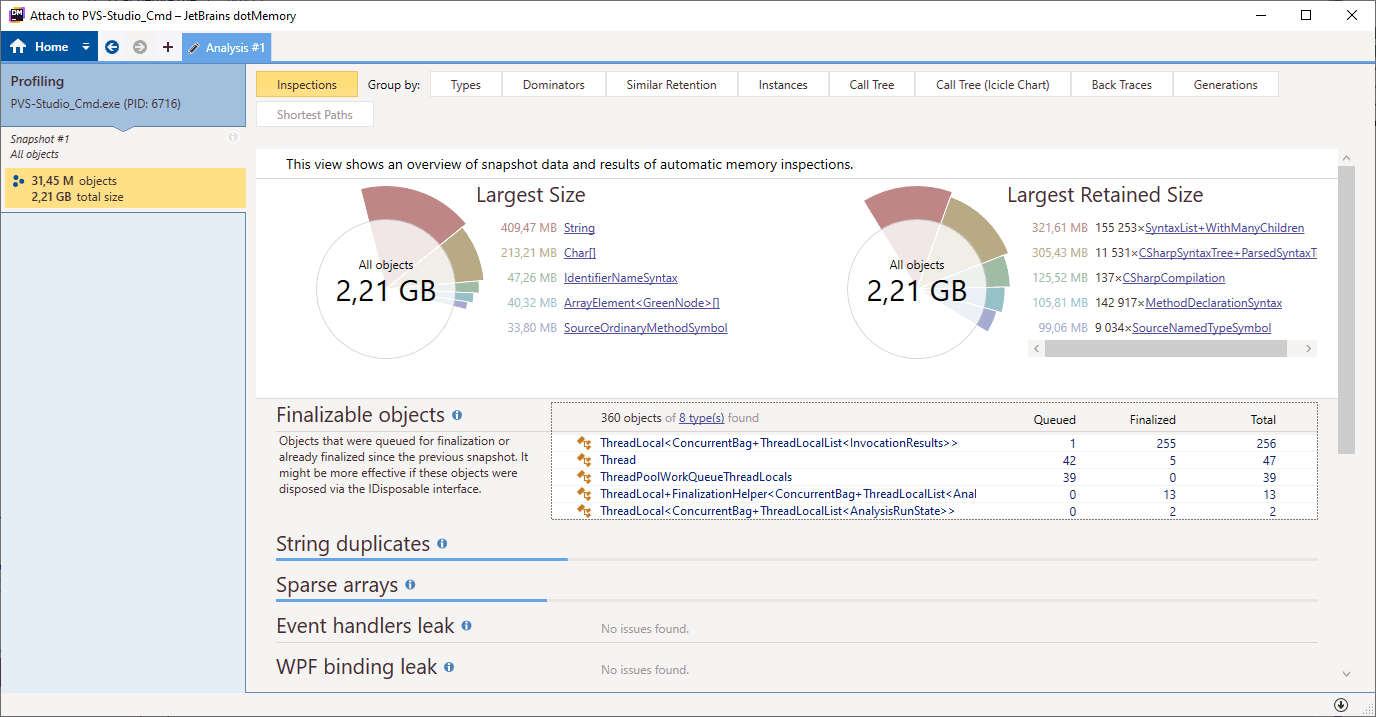Open the 8 type(s) link
This screenshot has width=1376, height=717.
tap(701, 418)
